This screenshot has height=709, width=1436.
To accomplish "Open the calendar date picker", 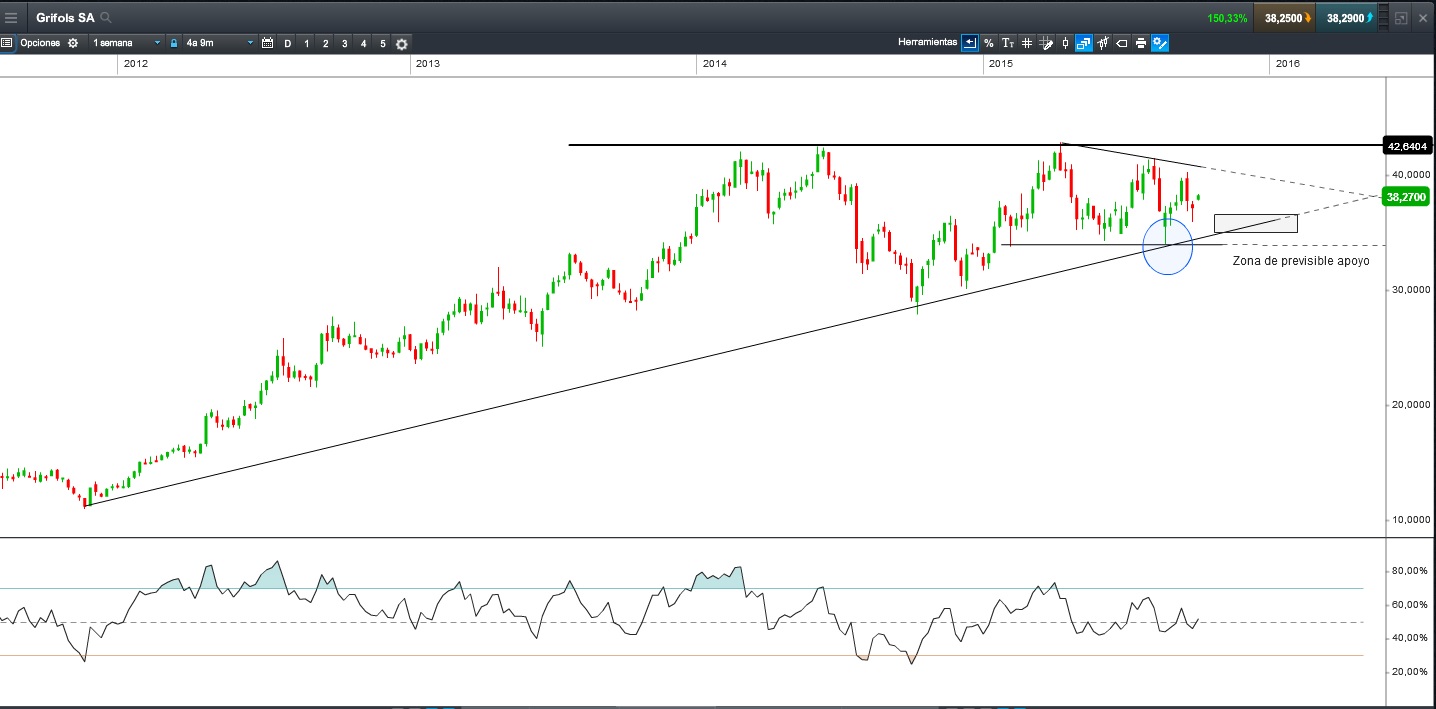I will click(x=267, y=43).
